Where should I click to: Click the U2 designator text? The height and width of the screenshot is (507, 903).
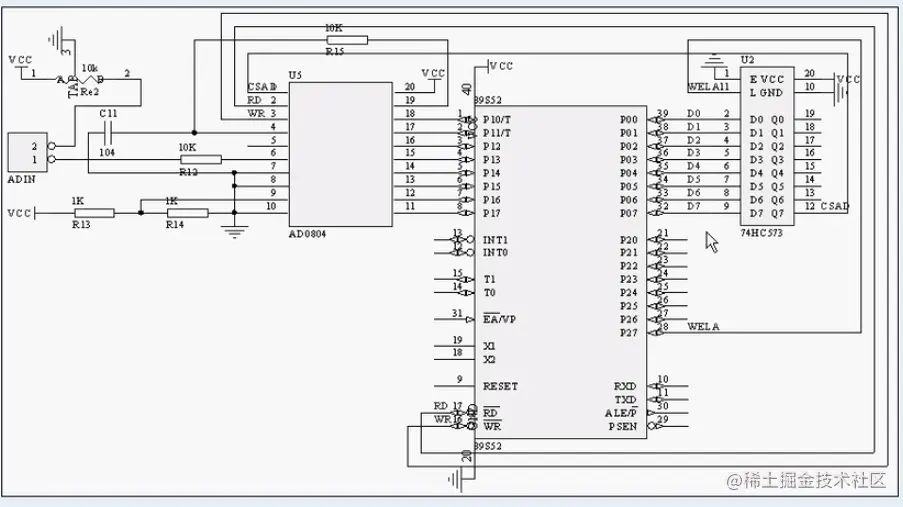pyautogui.click(x=747, y=60)
